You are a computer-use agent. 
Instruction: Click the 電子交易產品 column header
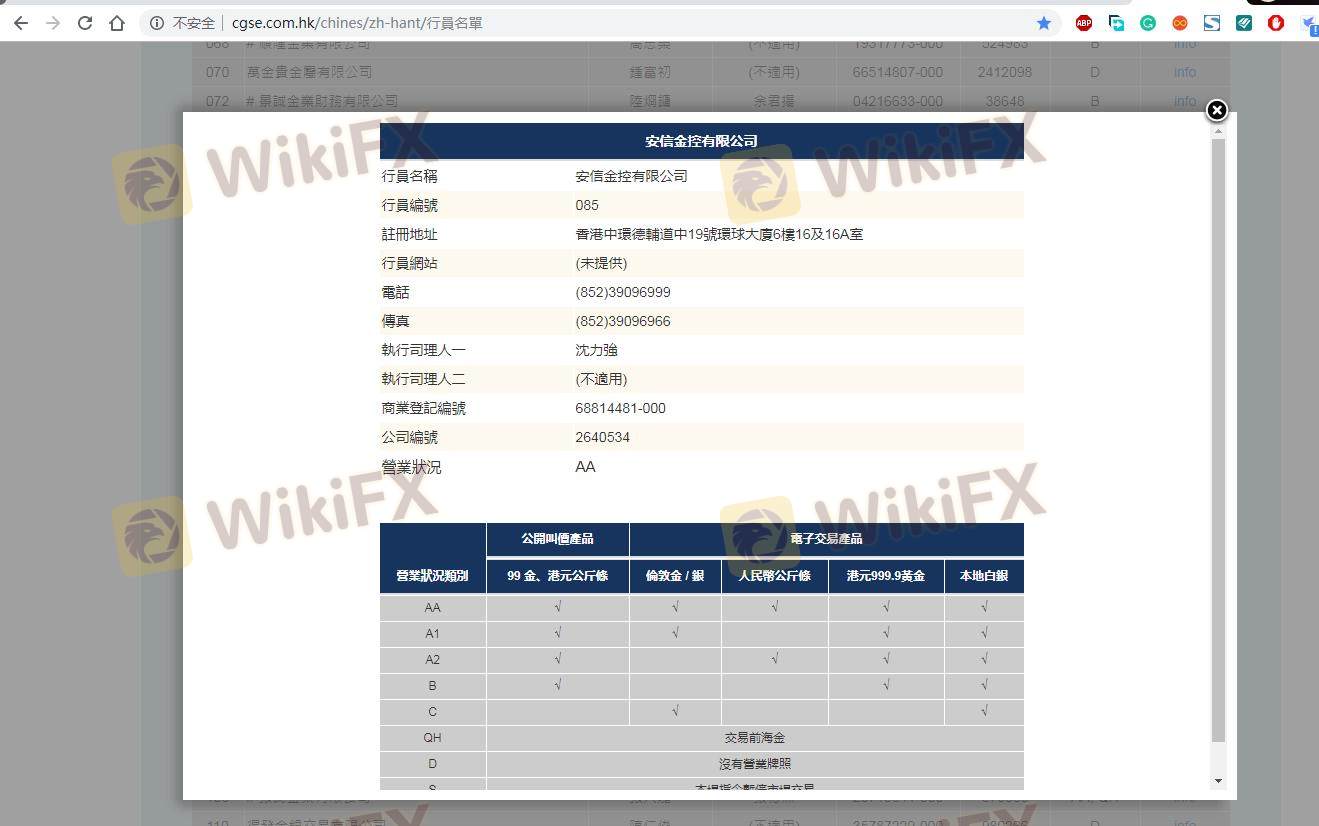(827, 539)
